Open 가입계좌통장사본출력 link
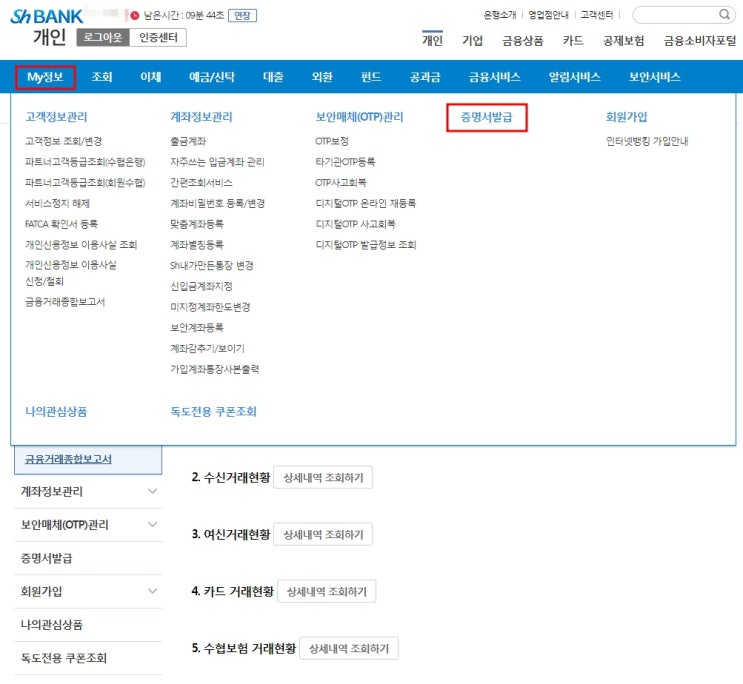Image resolution: width=743 pixels, height=684 pixels. point(215,369)
